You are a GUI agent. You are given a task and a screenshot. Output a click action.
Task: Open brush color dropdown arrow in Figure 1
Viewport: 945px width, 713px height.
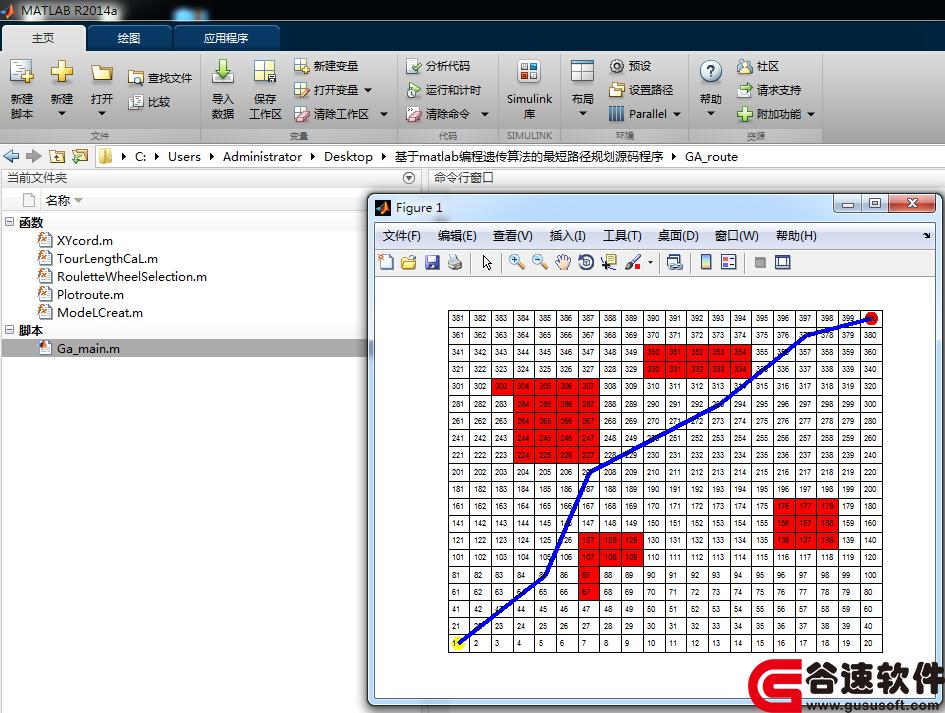(650, 263)
